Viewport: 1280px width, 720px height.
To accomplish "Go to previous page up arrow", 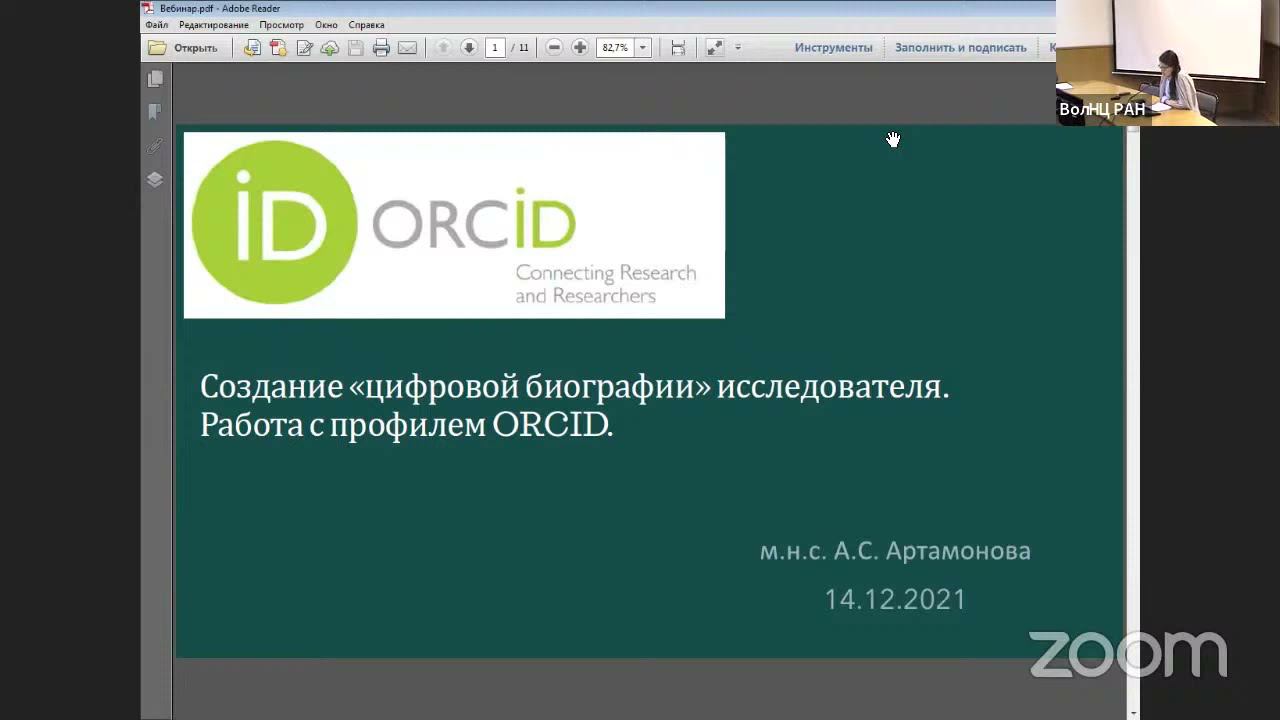I will pos(443,47).
